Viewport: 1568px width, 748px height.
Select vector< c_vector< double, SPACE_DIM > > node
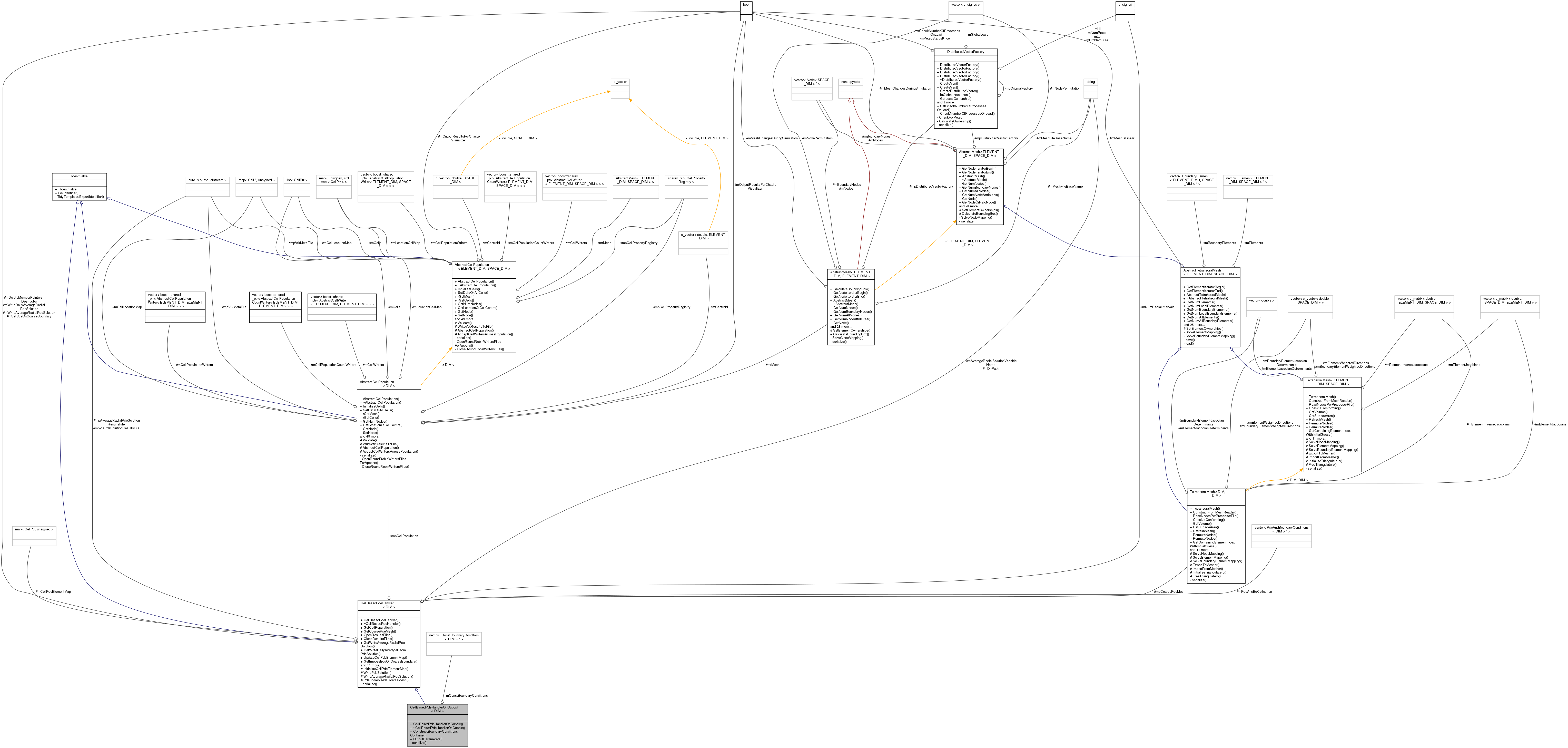[x=1310, y=307]
